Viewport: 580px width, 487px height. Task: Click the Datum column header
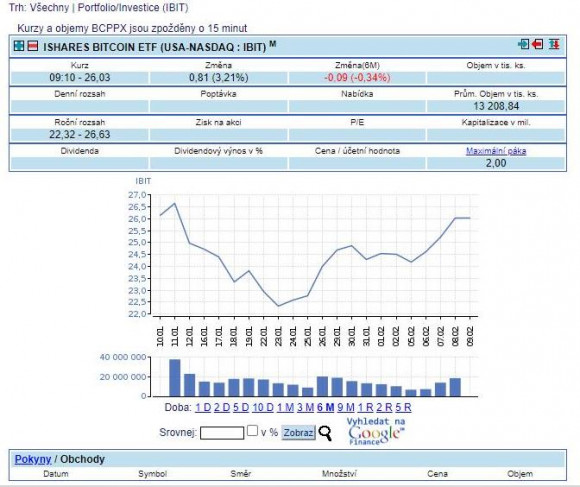coord(56,474)
